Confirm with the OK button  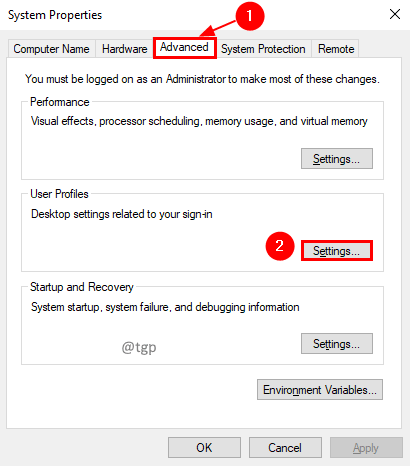pos(204,448)
